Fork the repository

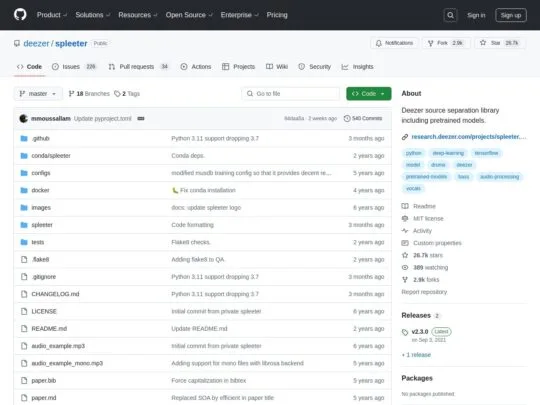click(446, 43)
